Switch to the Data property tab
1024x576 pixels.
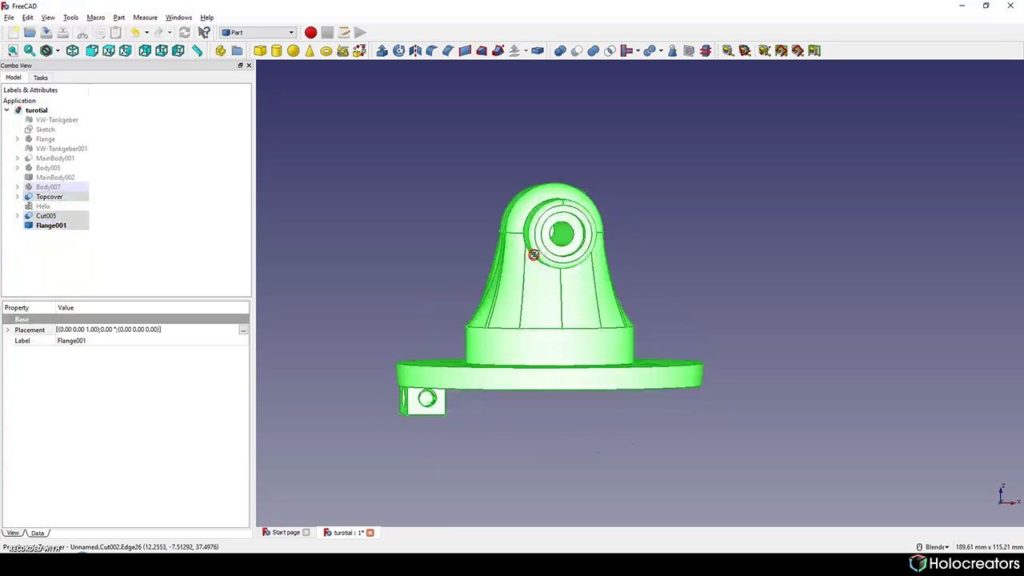(x=37, y=534)
